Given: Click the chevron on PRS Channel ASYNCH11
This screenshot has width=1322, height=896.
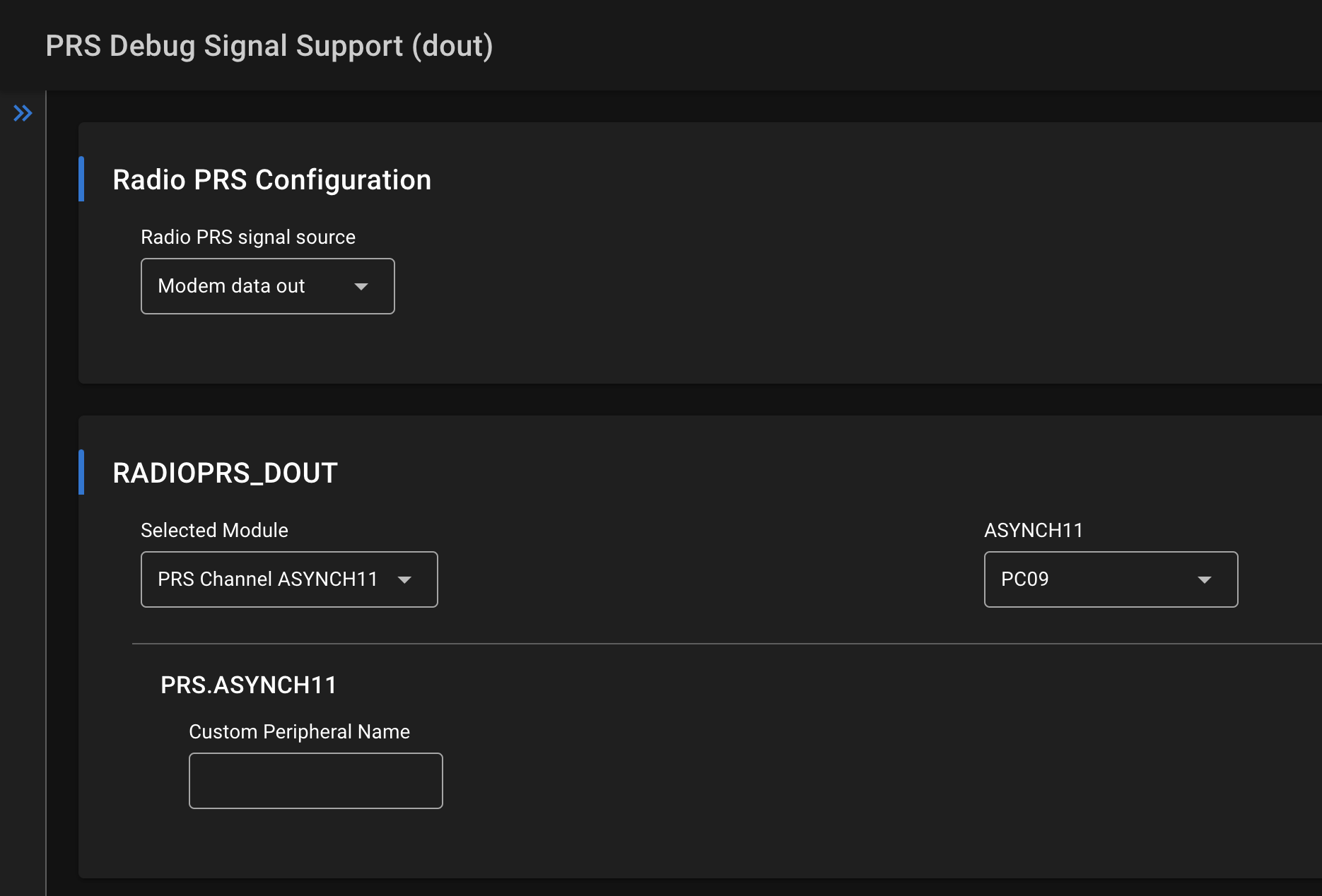Looking at the screenshot, I should click(404, 579).
